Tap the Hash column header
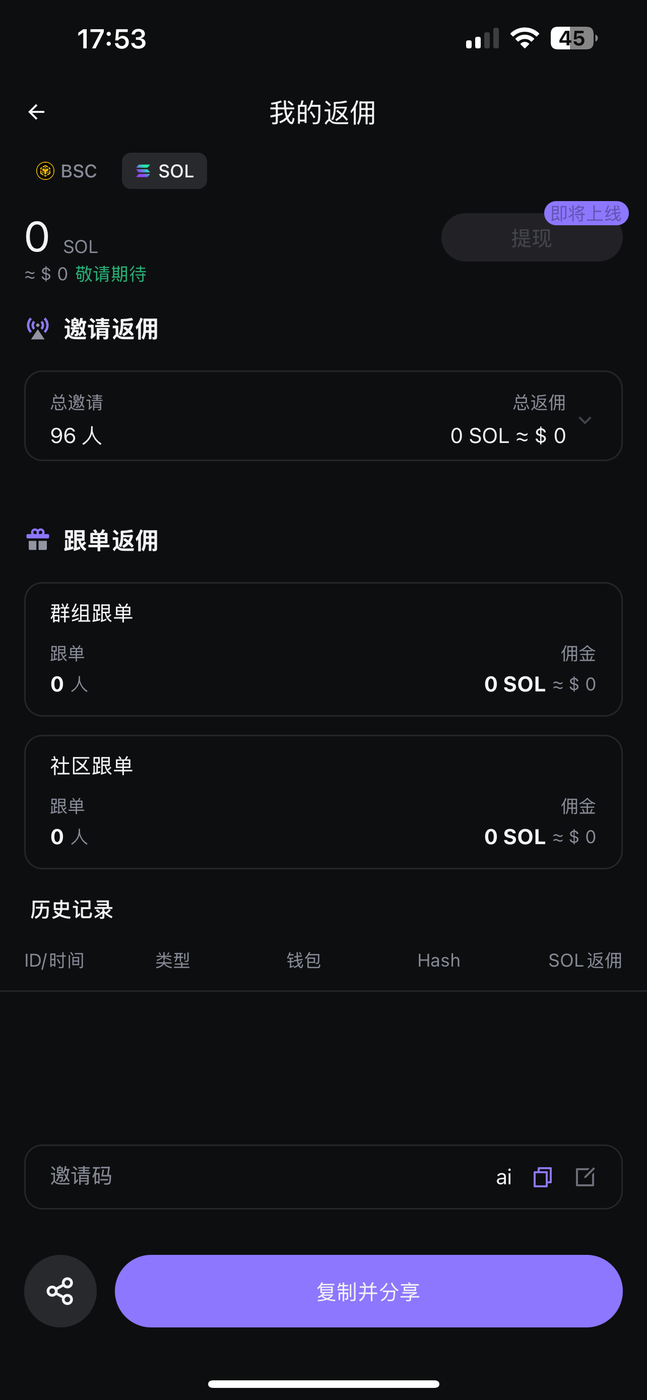 click(x=438, y=960)
